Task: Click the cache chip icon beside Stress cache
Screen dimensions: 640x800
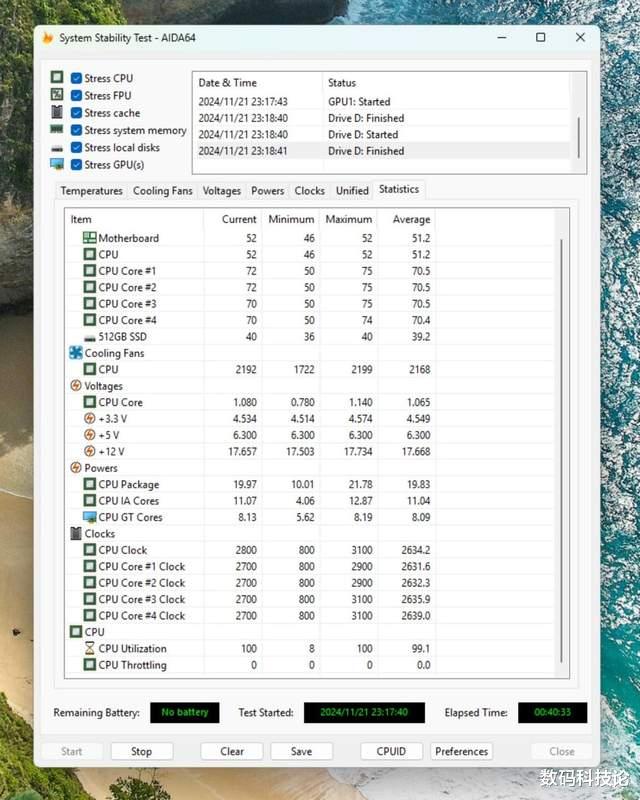Action: [57, 112]
